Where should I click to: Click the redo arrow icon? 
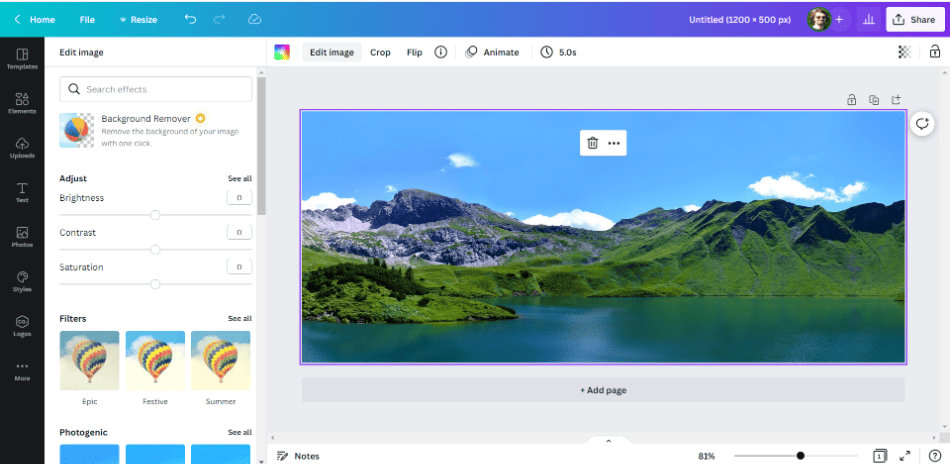tap(219, 19)
